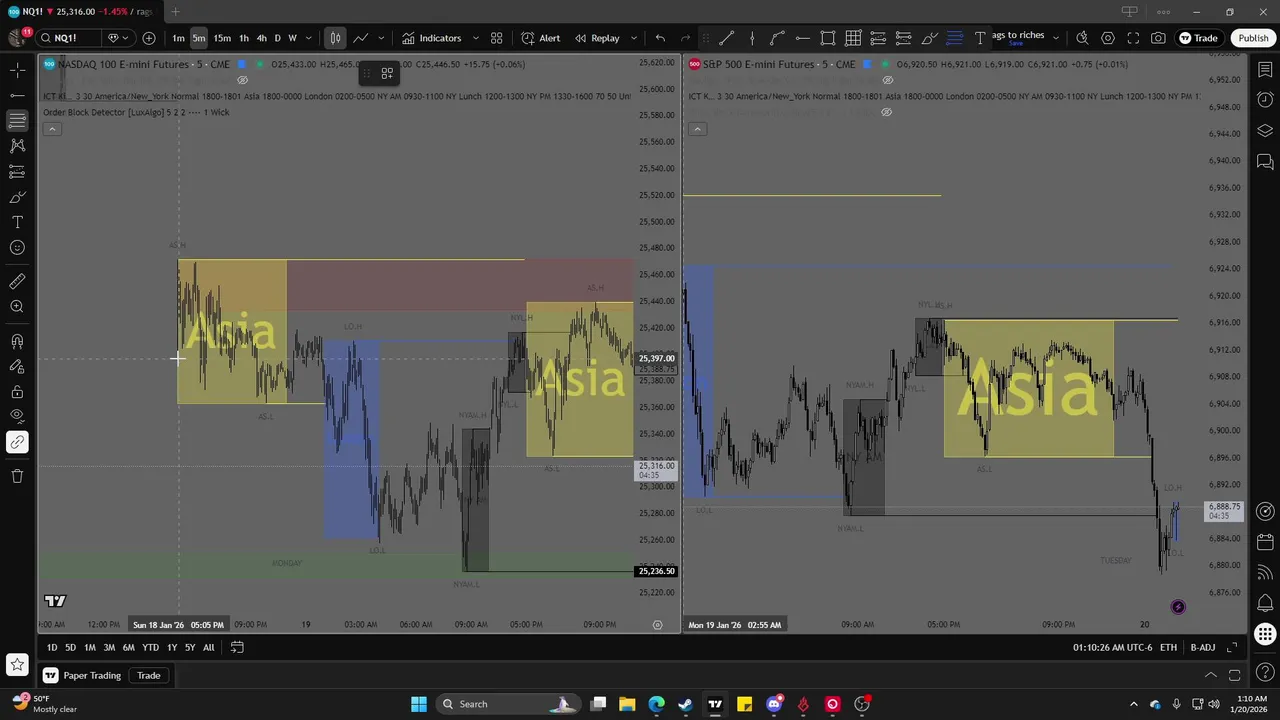This screenshot has width=1280, height=720.
Task: Start bar Replay mode
Action: [x=597, y=38]
